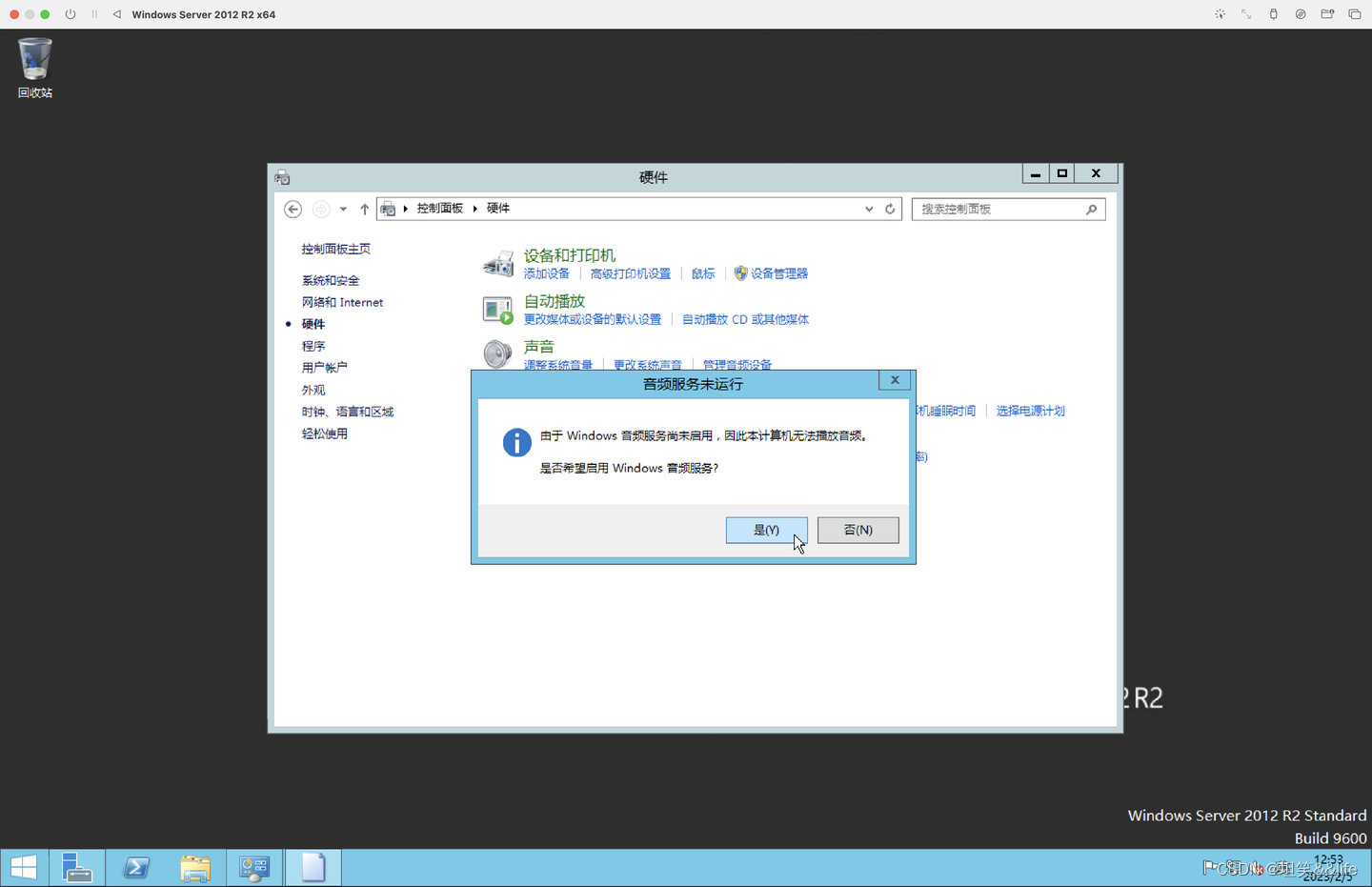The height and width of the screenshot is (887, 1372).
Task: Minimize the 硬件 Control Panel window
Action: click(1036, 173)
